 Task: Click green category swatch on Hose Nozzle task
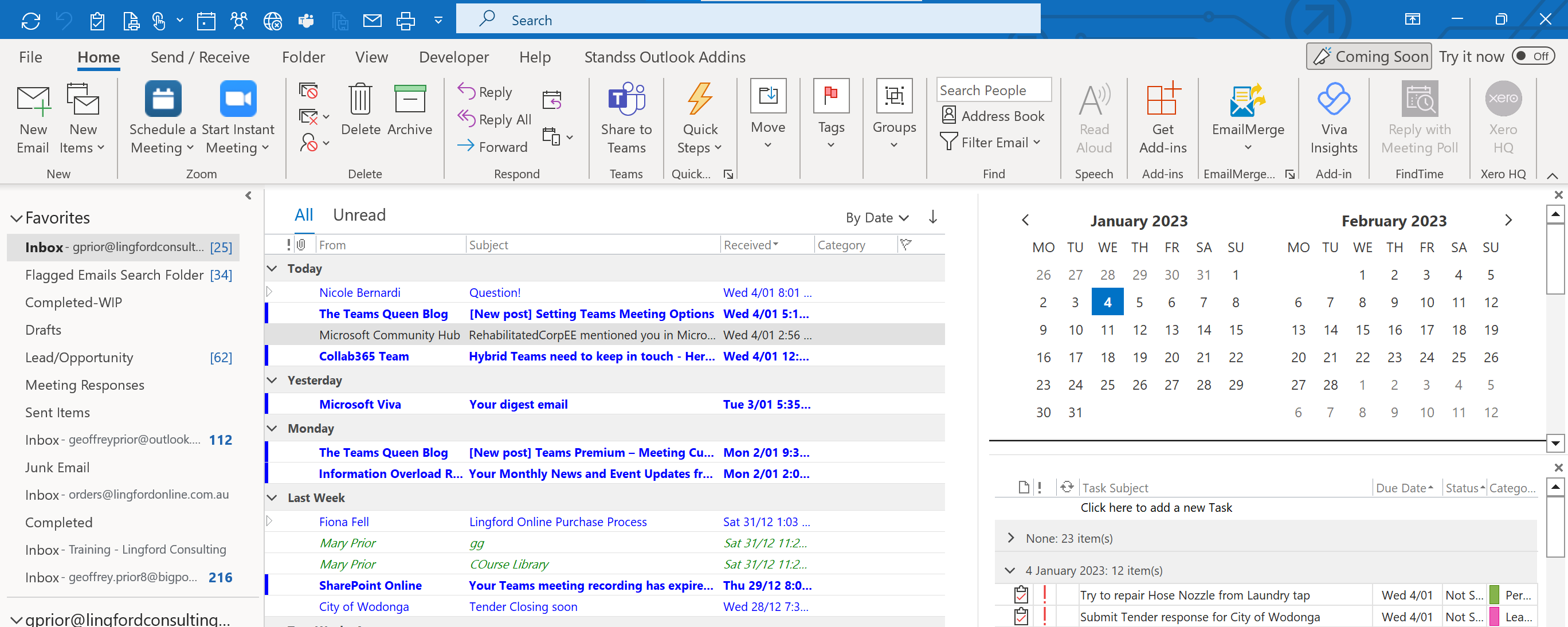1493,594
